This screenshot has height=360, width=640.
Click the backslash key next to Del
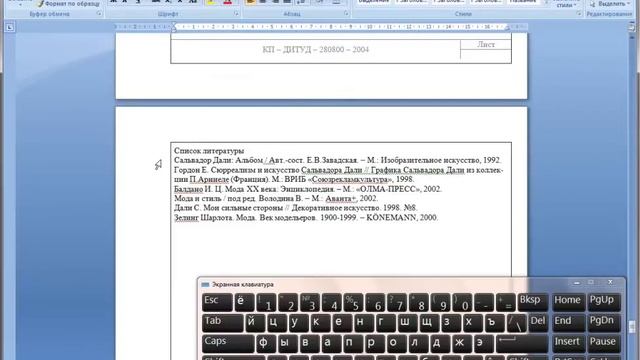click(x=517, y=322)
